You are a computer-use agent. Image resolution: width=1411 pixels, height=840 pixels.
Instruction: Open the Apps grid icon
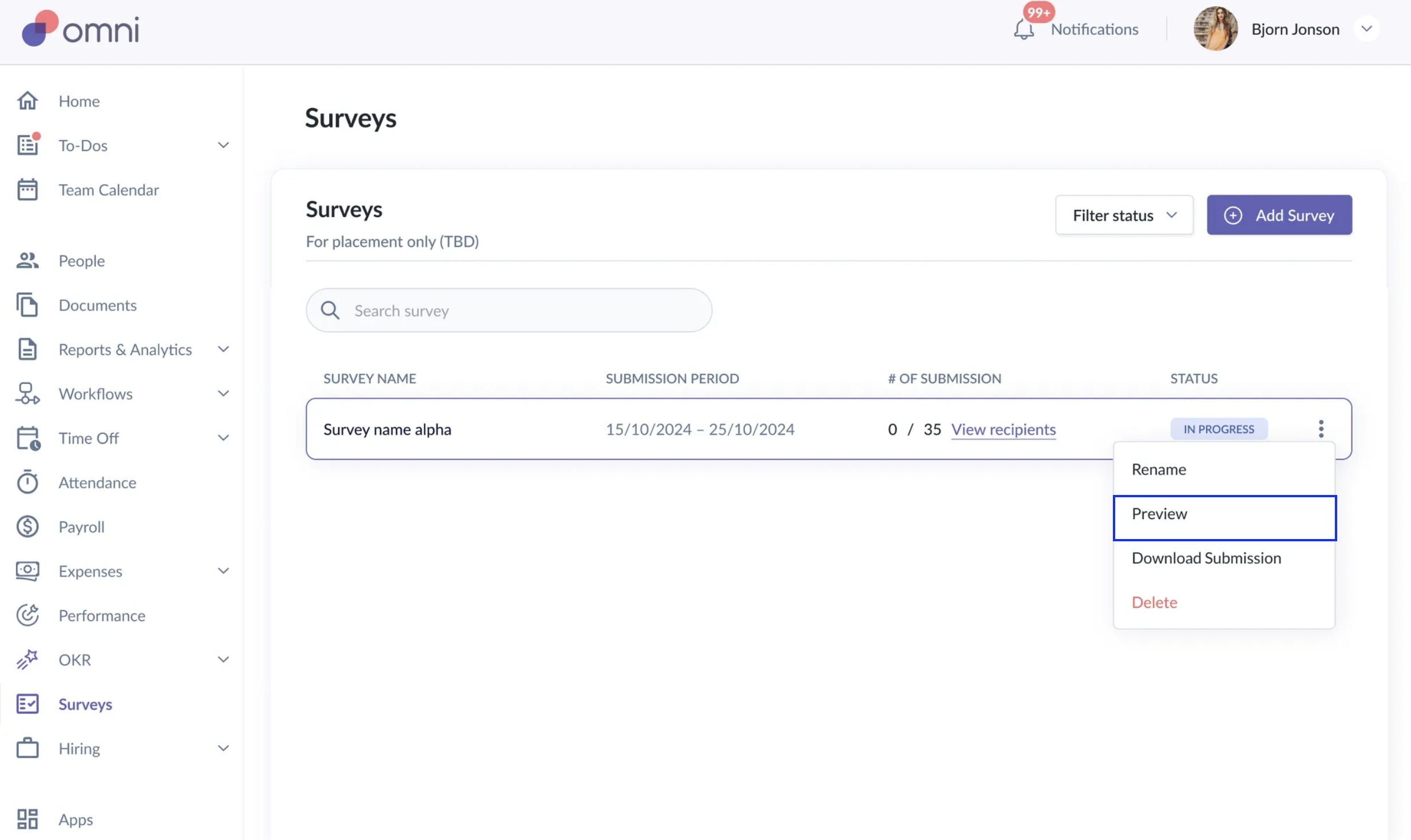(27, 819)
